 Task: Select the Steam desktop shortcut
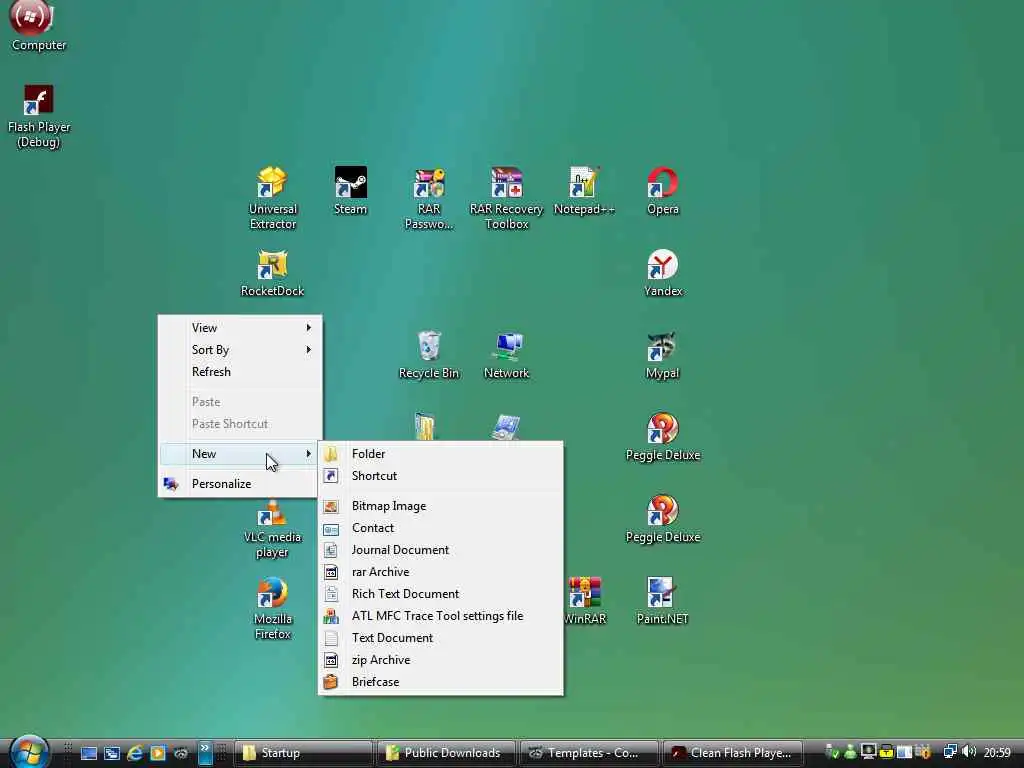point(351,191)
